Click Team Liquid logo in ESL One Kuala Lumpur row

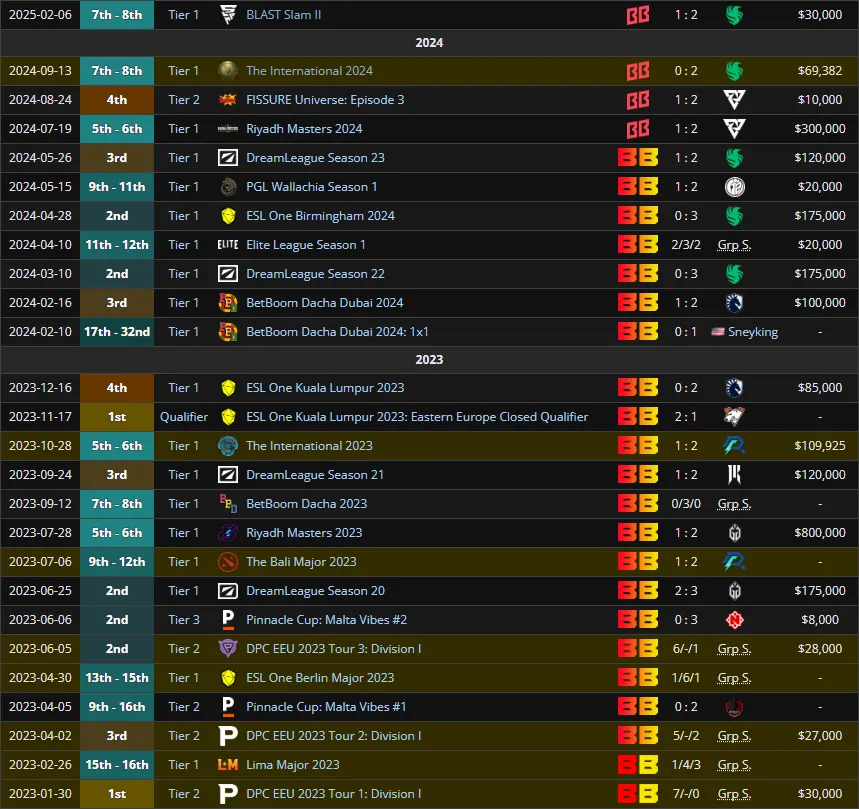(734, 388)
